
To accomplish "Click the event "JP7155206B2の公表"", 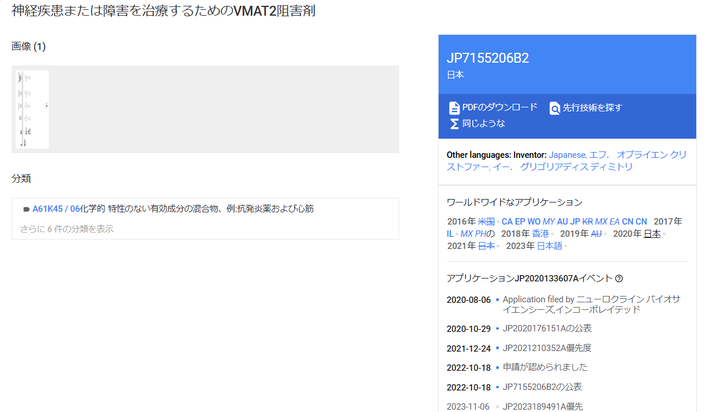I will [542, 387].
